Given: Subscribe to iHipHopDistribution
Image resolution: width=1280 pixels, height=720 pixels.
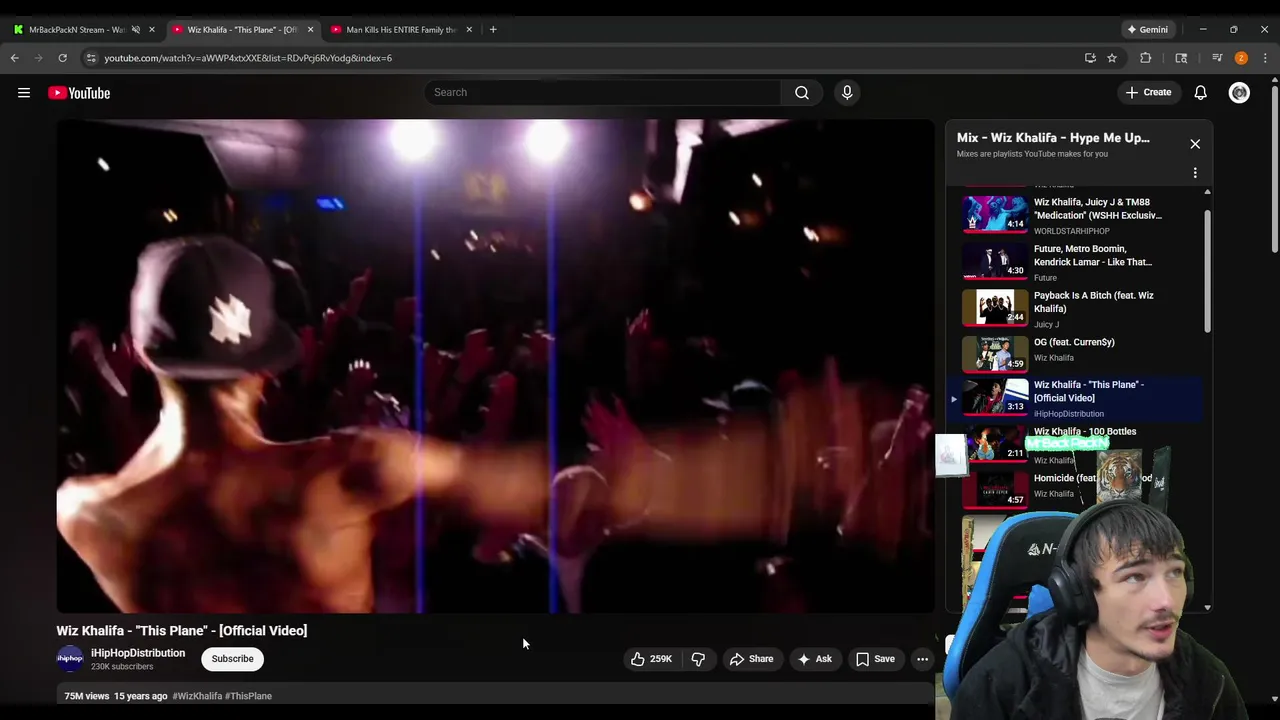Looking at the screenshot, I should [x=232, y=659].
